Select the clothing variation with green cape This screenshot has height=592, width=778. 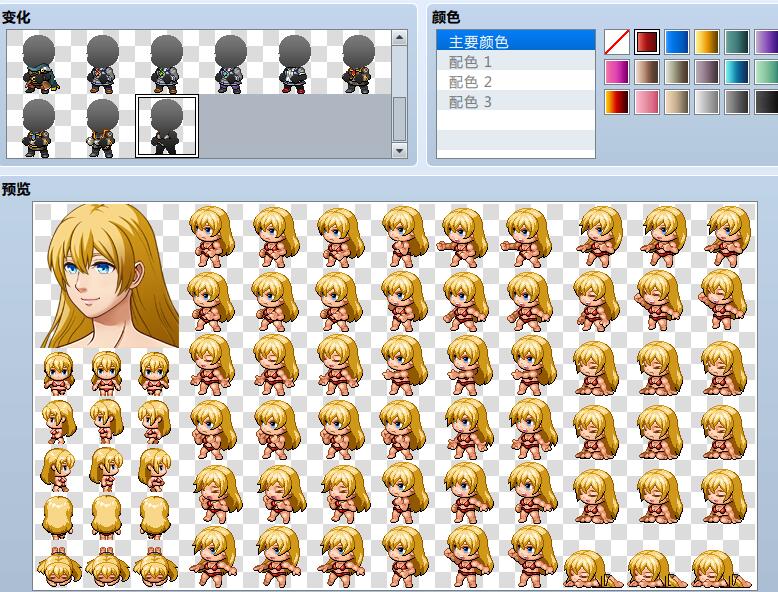click(x=39, y=63)
